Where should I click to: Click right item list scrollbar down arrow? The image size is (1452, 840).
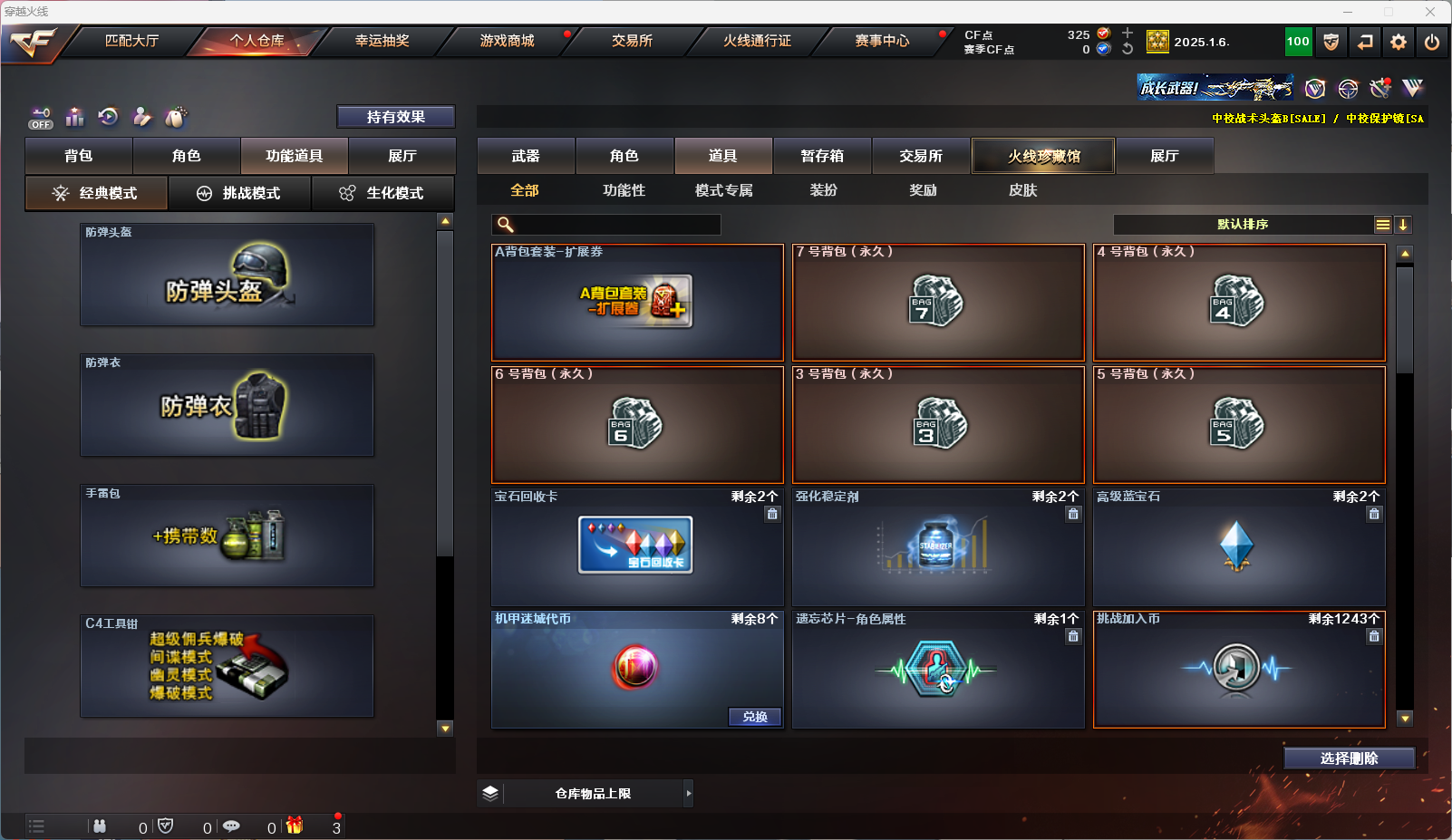(x=1405, y=719)
